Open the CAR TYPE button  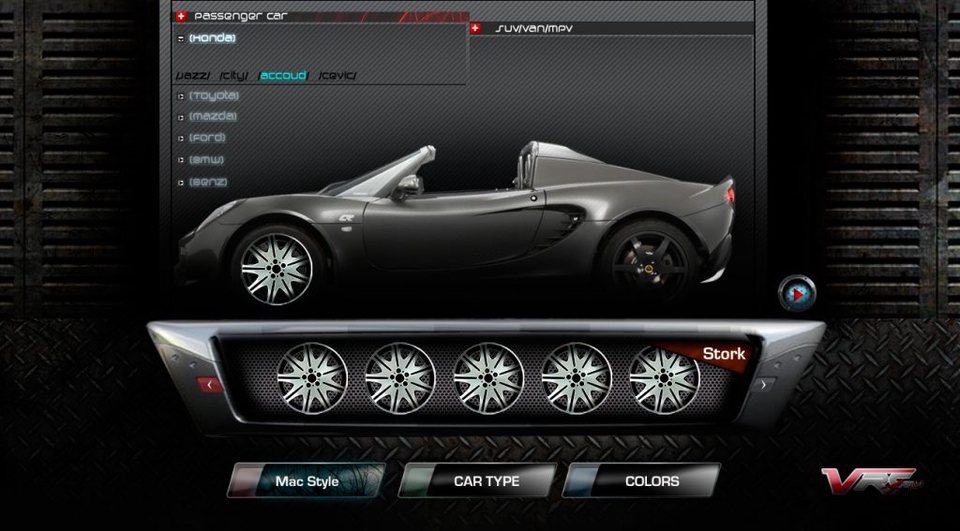pyautogui.click(x=477, y=481)
